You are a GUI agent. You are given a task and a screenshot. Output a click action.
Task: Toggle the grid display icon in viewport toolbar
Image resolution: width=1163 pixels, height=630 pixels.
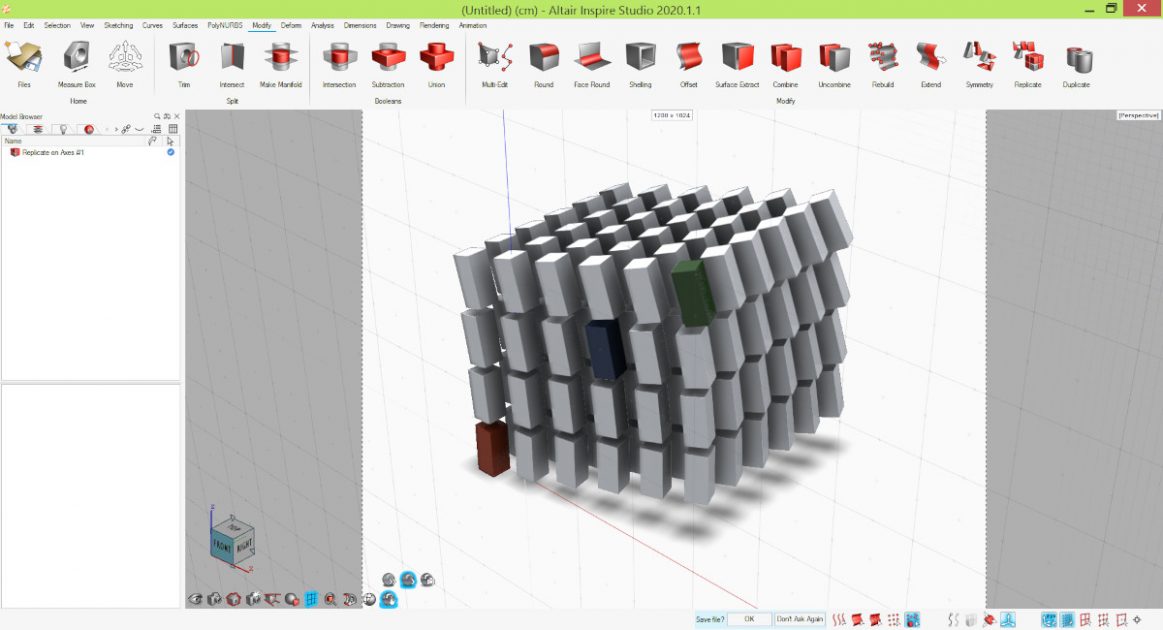pyautogui.click(x=312, y=599)
